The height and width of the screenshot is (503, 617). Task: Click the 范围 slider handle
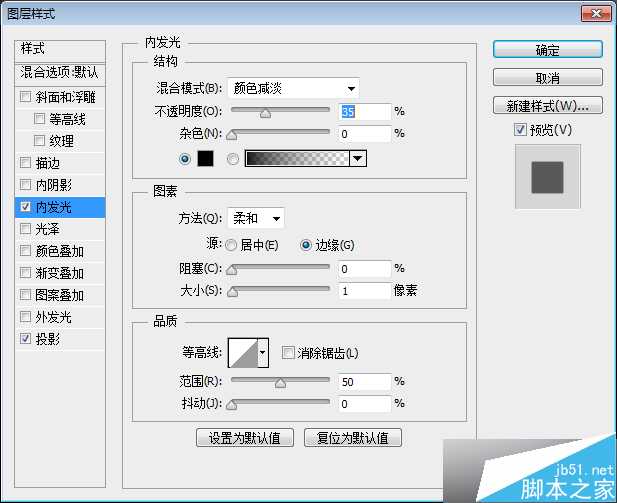click(280, 383)
